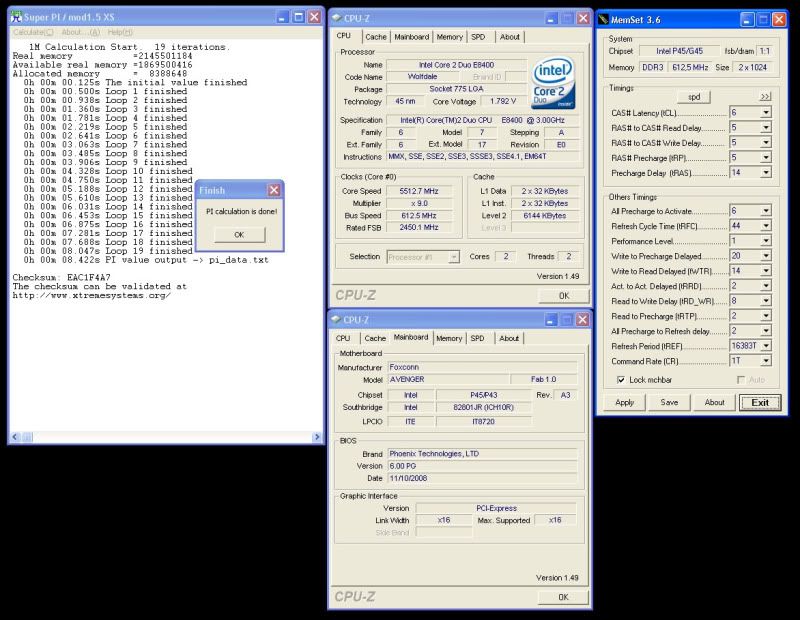Click the Core Voltage 1.792 V value
This screenshot has height=620, width=800.
pos(503,101)
